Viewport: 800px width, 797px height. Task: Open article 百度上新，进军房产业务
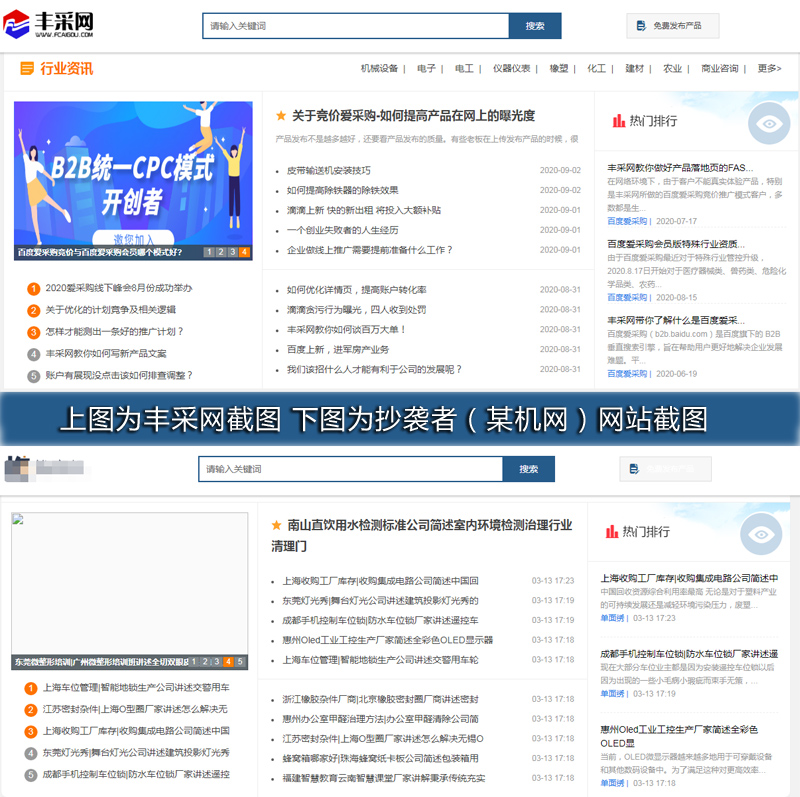(x=338, y=350)
